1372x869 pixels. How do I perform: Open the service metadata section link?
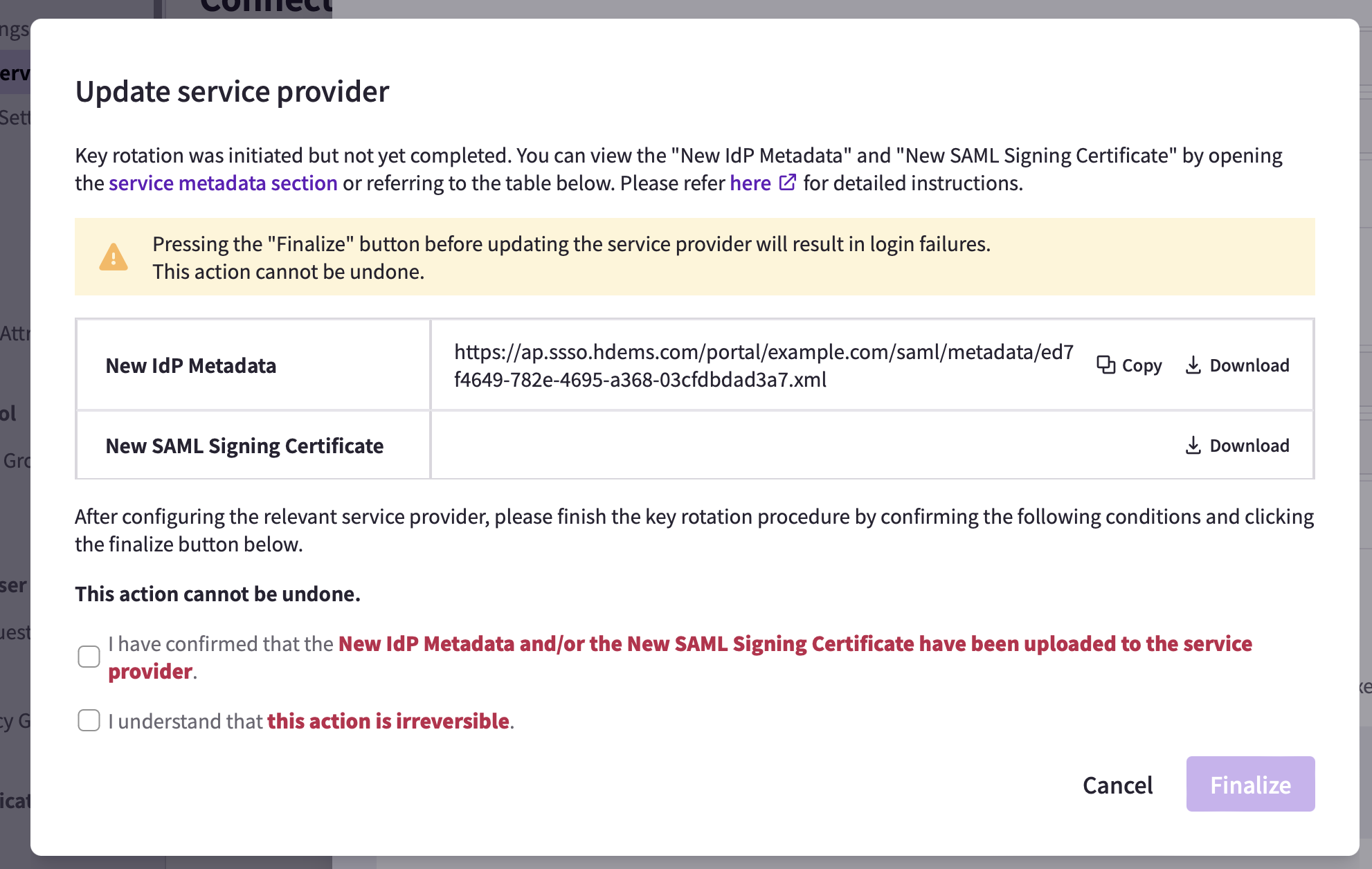pyautogui.click(x=223, y=183)
